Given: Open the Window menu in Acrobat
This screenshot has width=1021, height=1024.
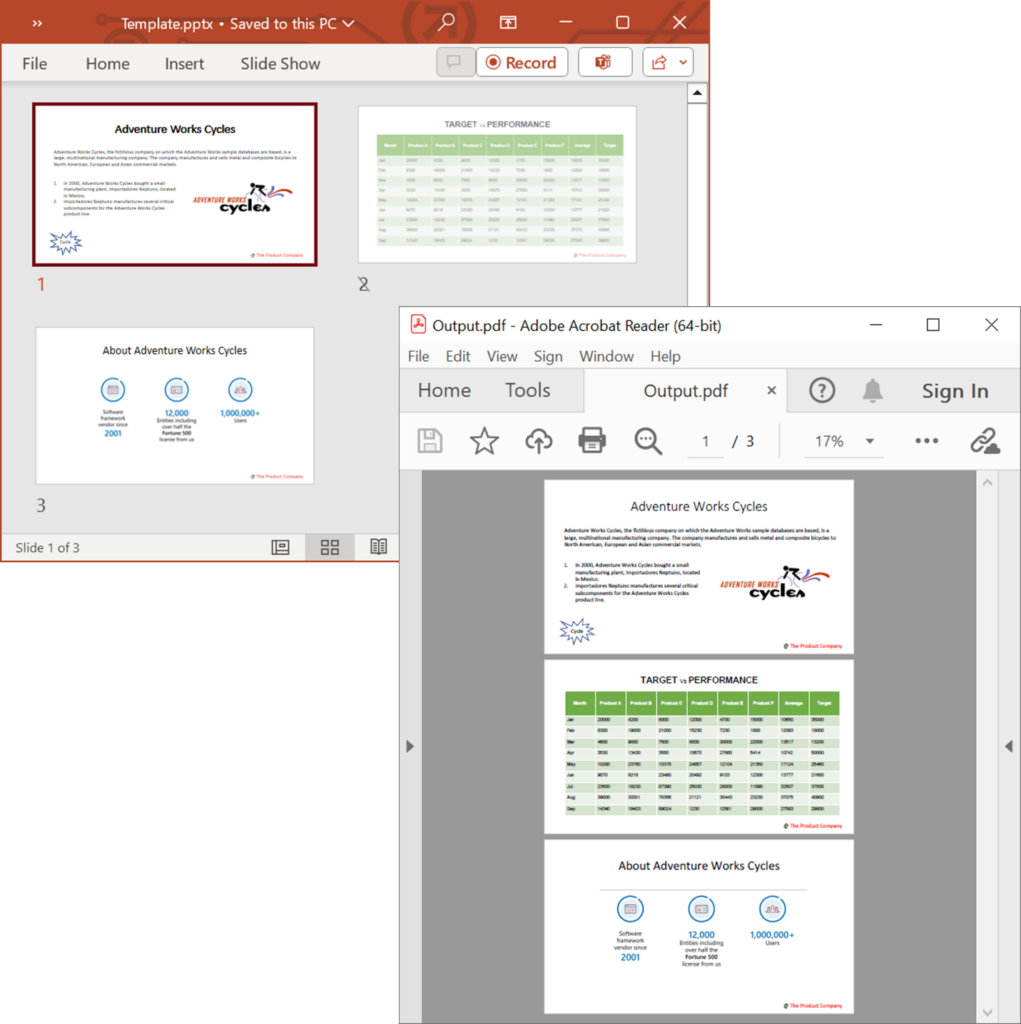Looking at the screenshot, I should click(x=606, y=356).
